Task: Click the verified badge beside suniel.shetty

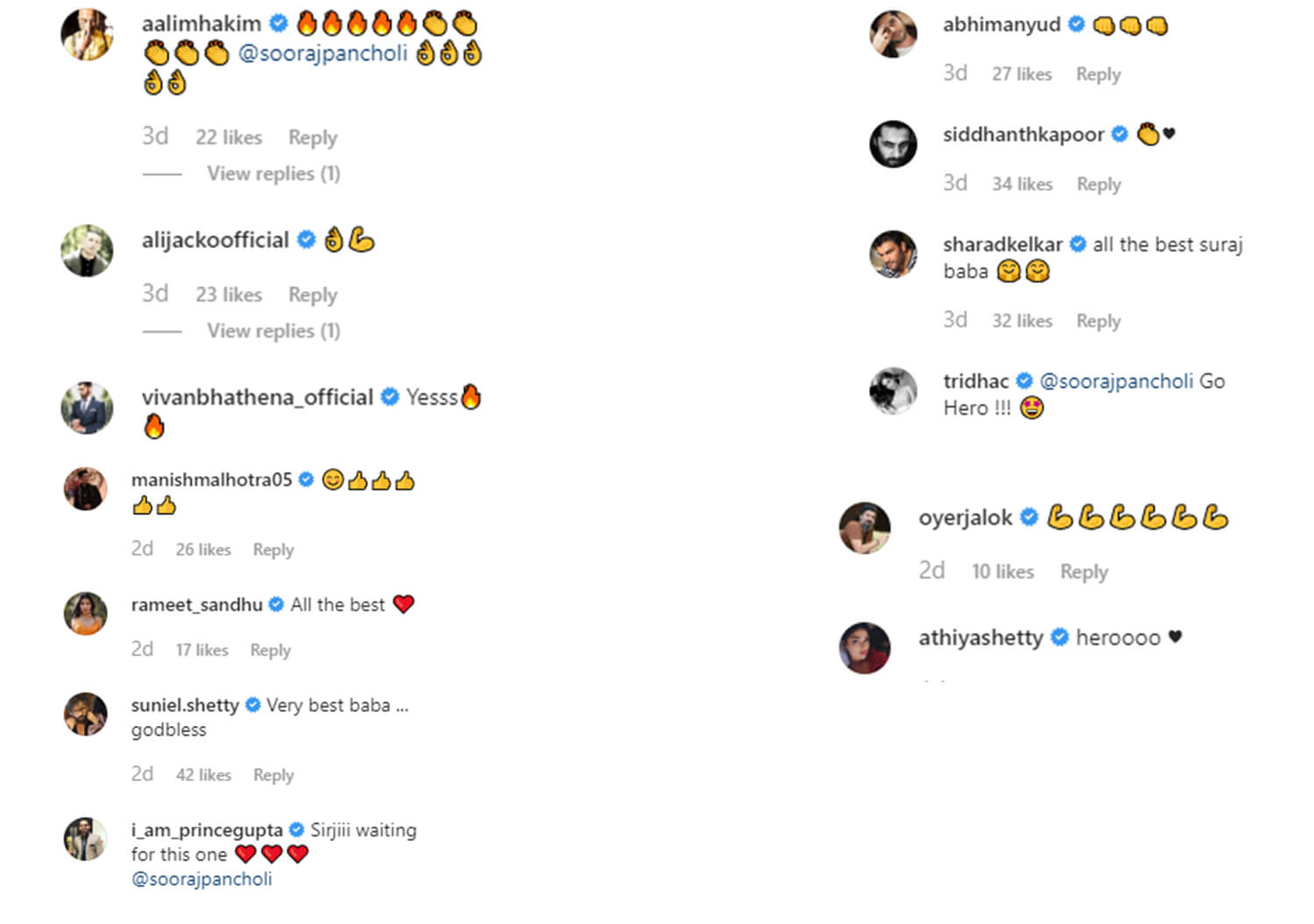Action: 253,704
